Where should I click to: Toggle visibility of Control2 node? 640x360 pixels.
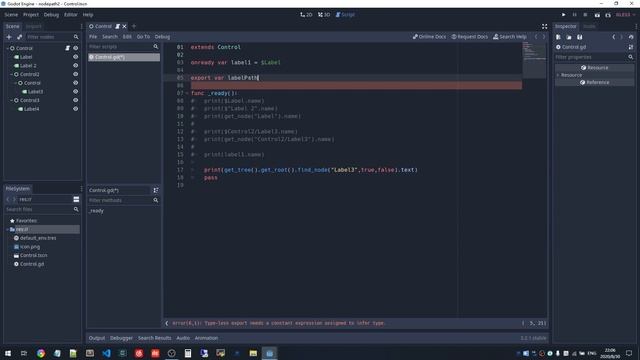(76, 74)
